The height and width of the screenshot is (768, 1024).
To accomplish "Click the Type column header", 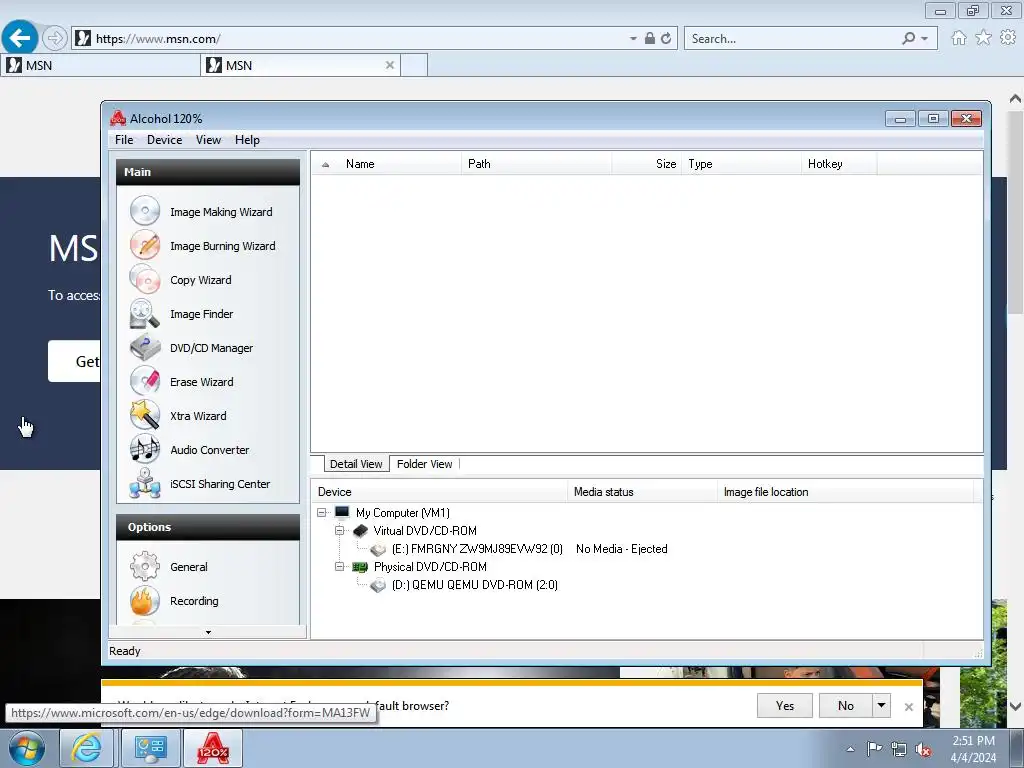I will 741,164.
